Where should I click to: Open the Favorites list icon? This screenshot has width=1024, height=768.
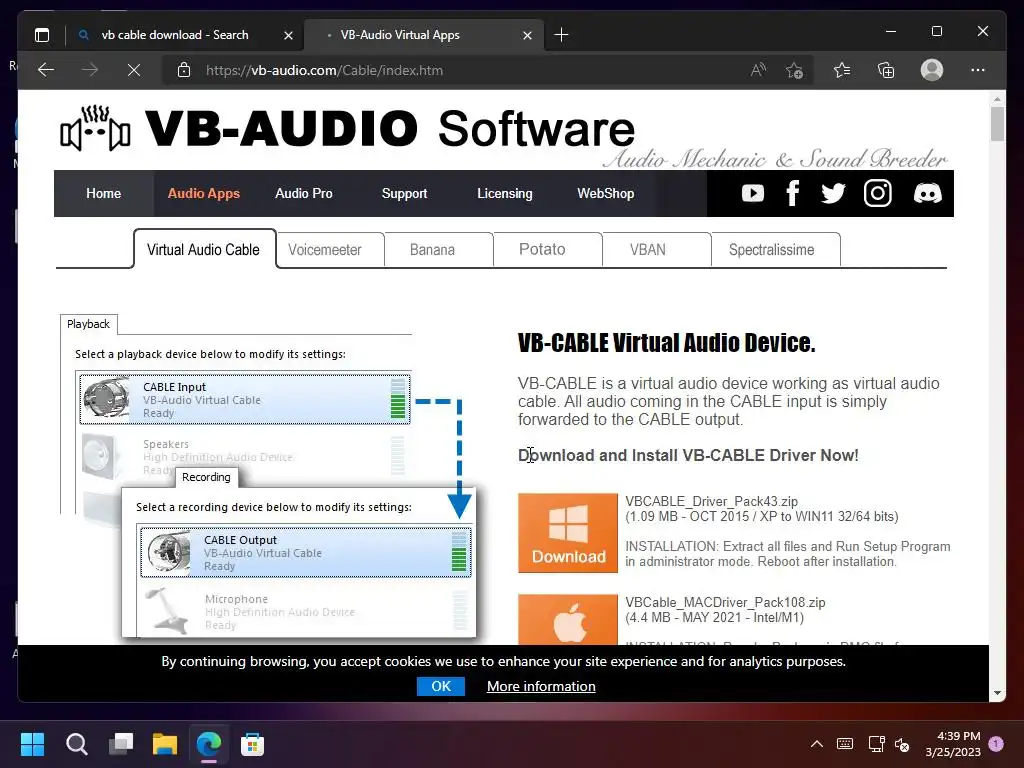click(842, 70)
